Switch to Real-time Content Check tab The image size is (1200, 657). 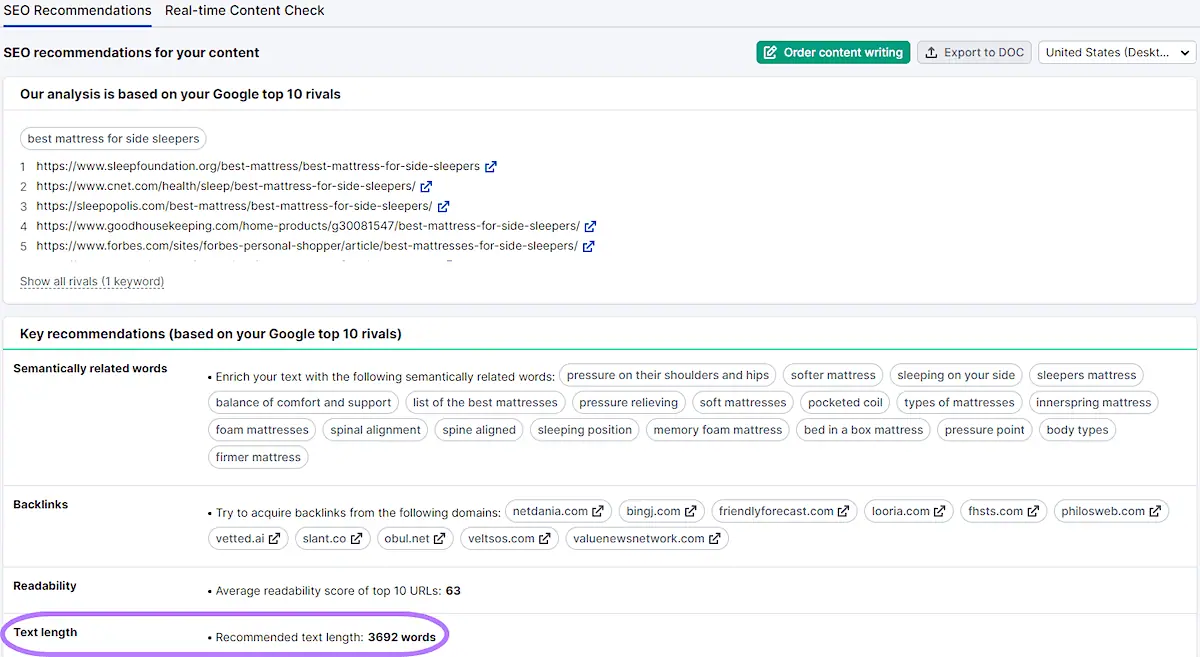(244, 11)
